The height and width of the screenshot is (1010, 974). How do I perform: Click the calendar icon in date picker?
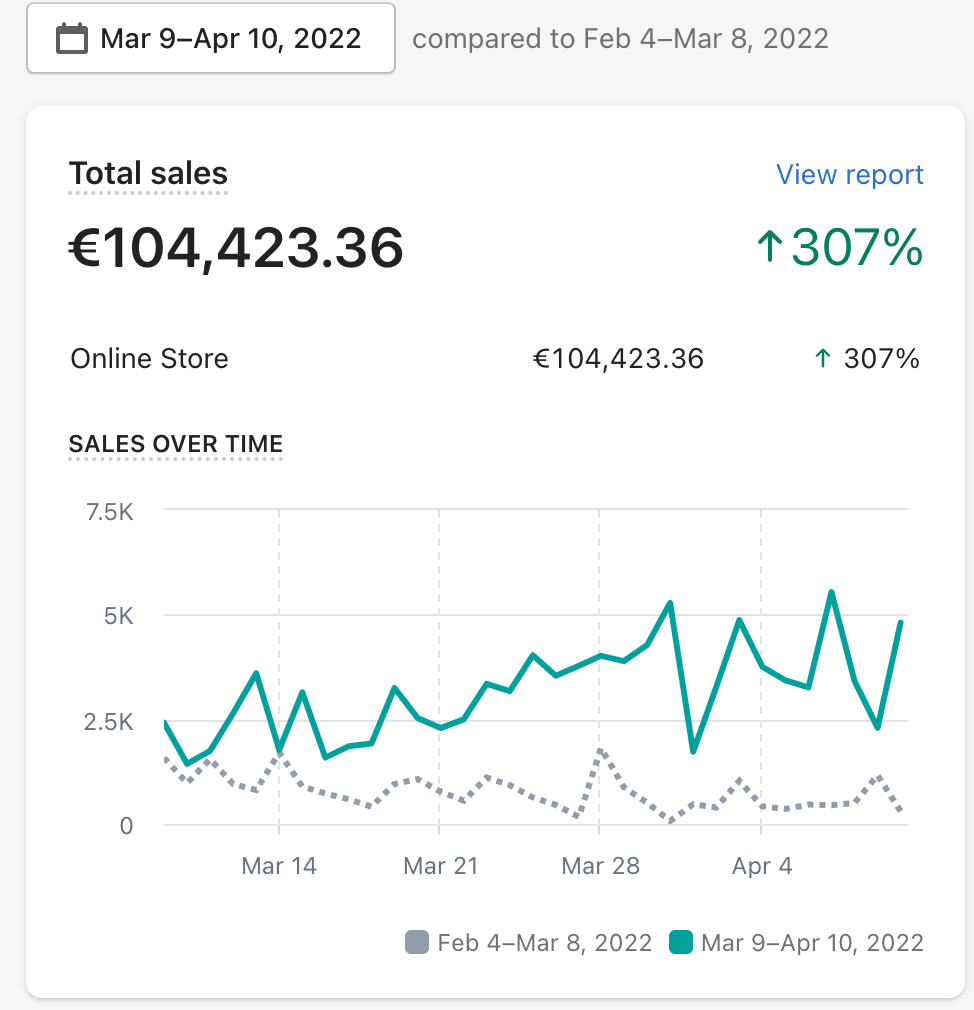pos(71,39)
